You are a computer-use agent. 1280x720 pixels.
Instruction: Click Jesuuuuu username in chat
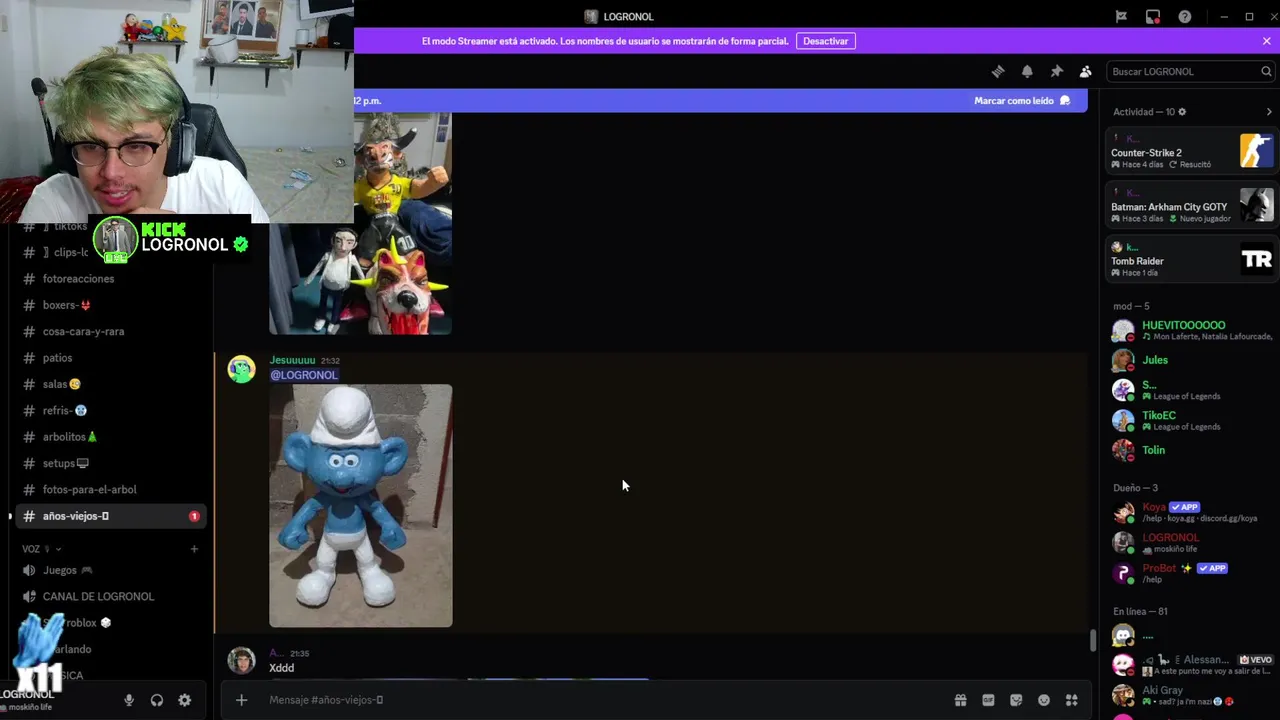click(x=292, y=360)
